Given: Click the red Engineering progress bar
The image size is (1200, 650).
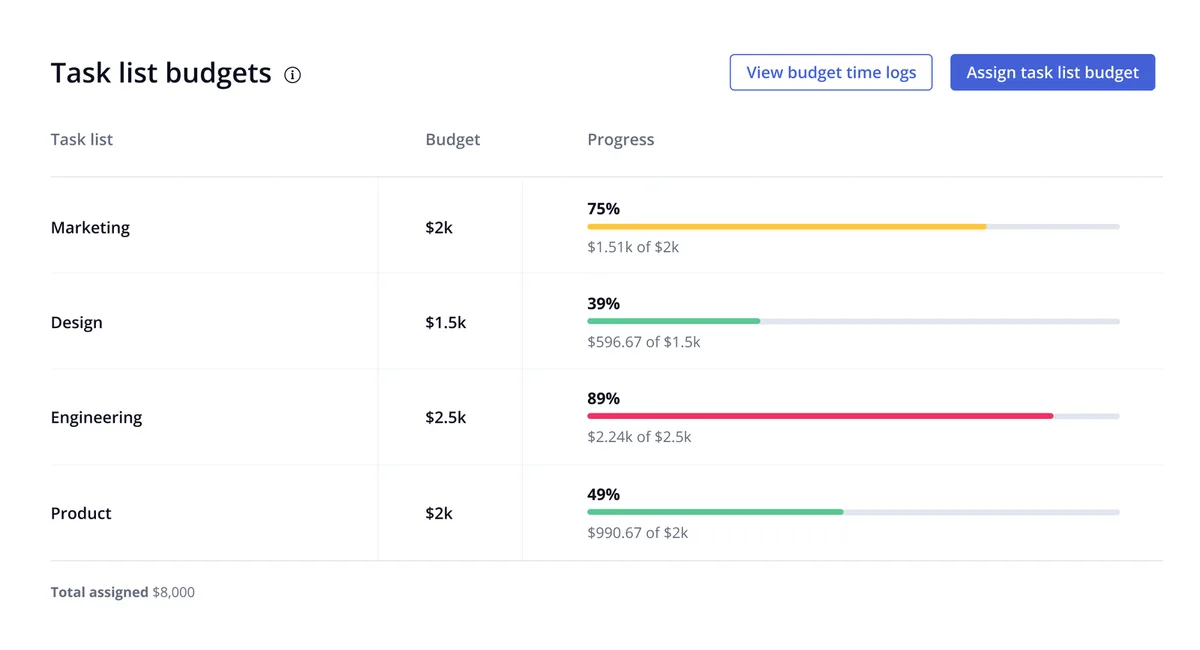Looking at the screenshot, I should [820, 416].
